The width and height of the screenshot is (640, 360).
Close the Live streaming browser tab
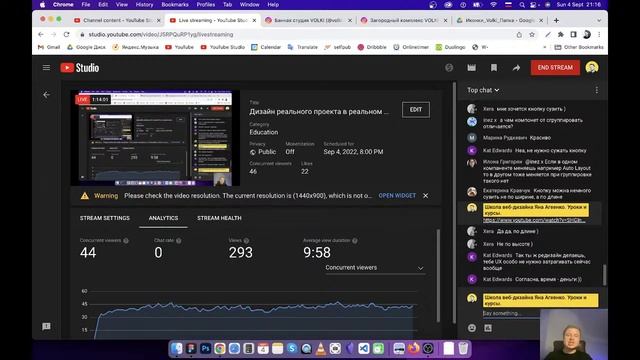(x=255, y=20)
